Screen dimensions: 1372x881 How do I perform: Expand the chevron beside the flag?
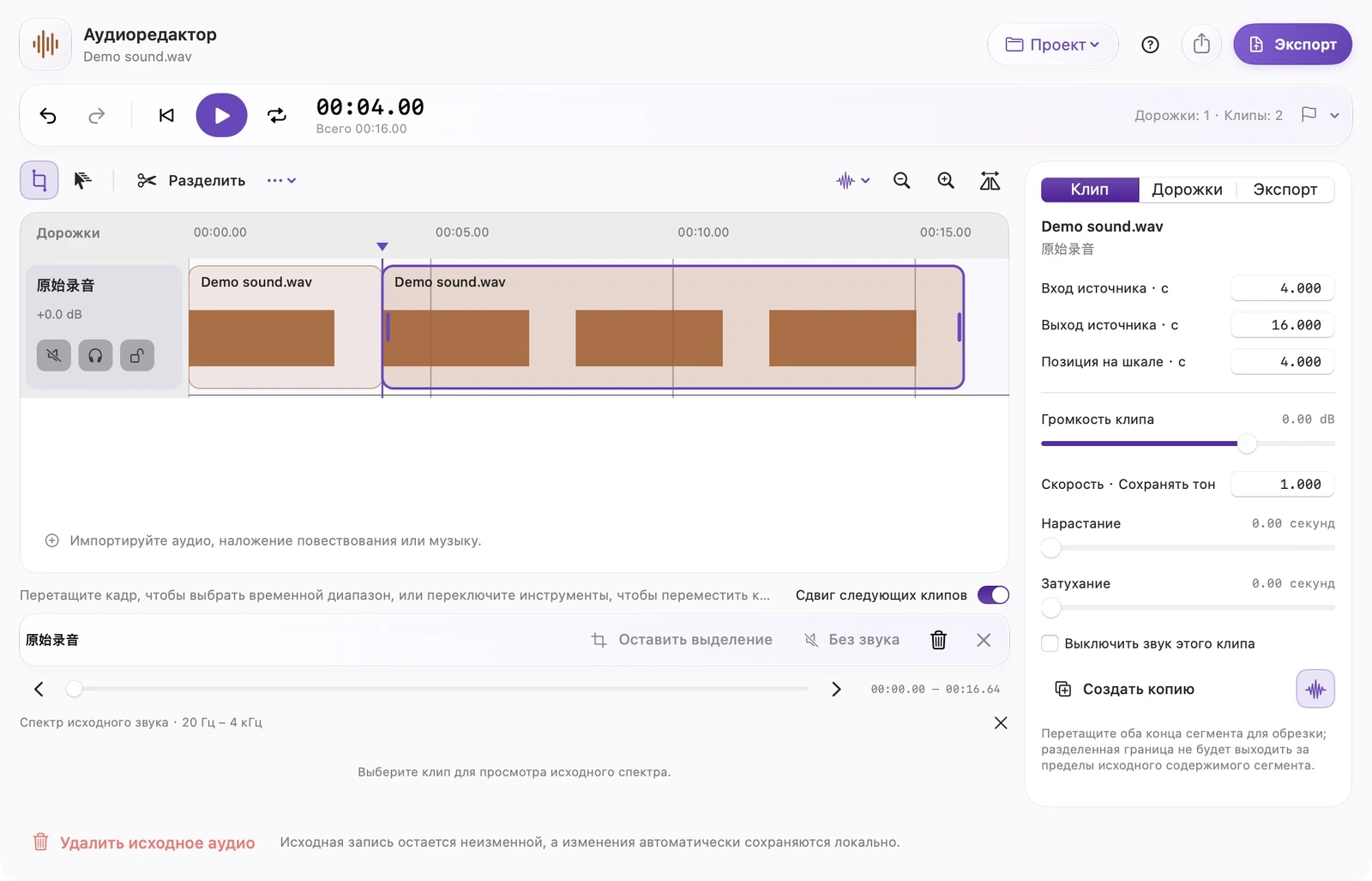tap(1334, 115)
